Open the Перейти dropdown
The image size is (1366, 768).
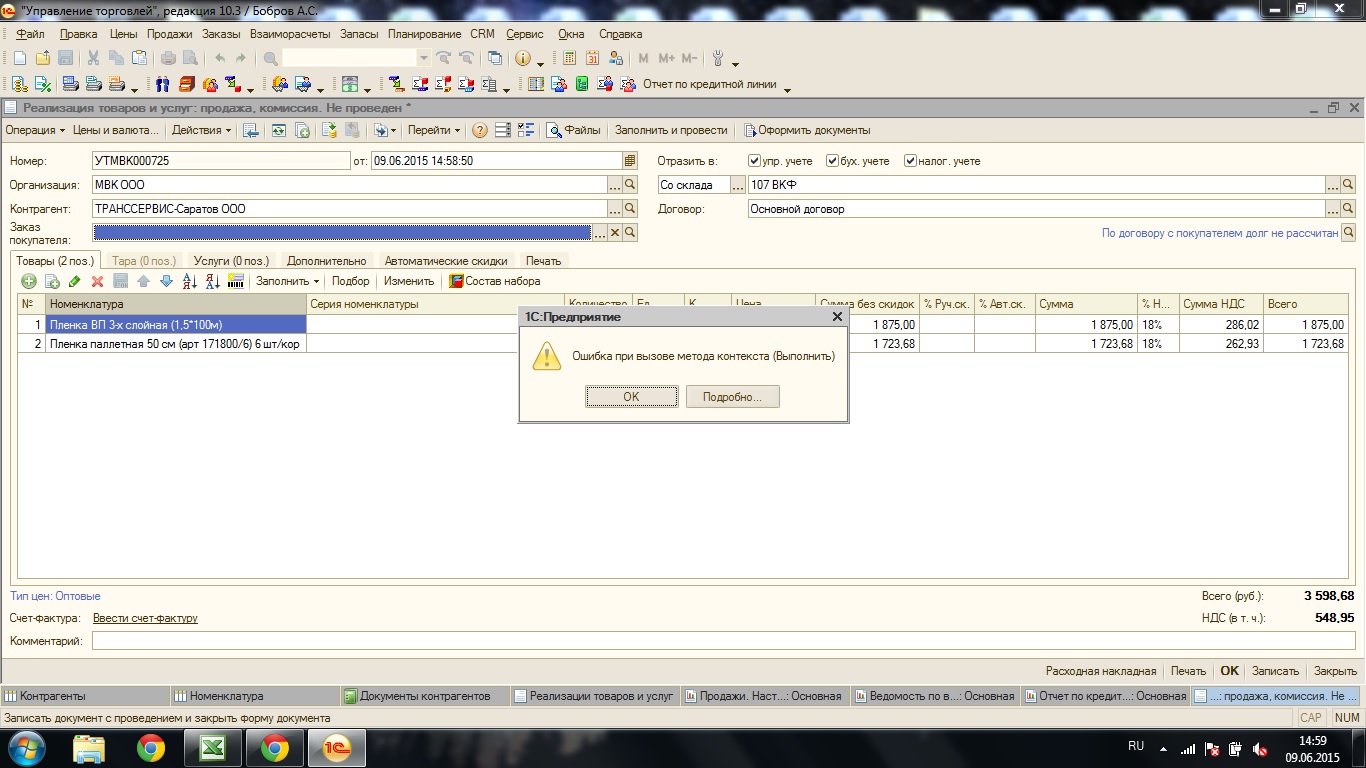(x=434, y=130)
